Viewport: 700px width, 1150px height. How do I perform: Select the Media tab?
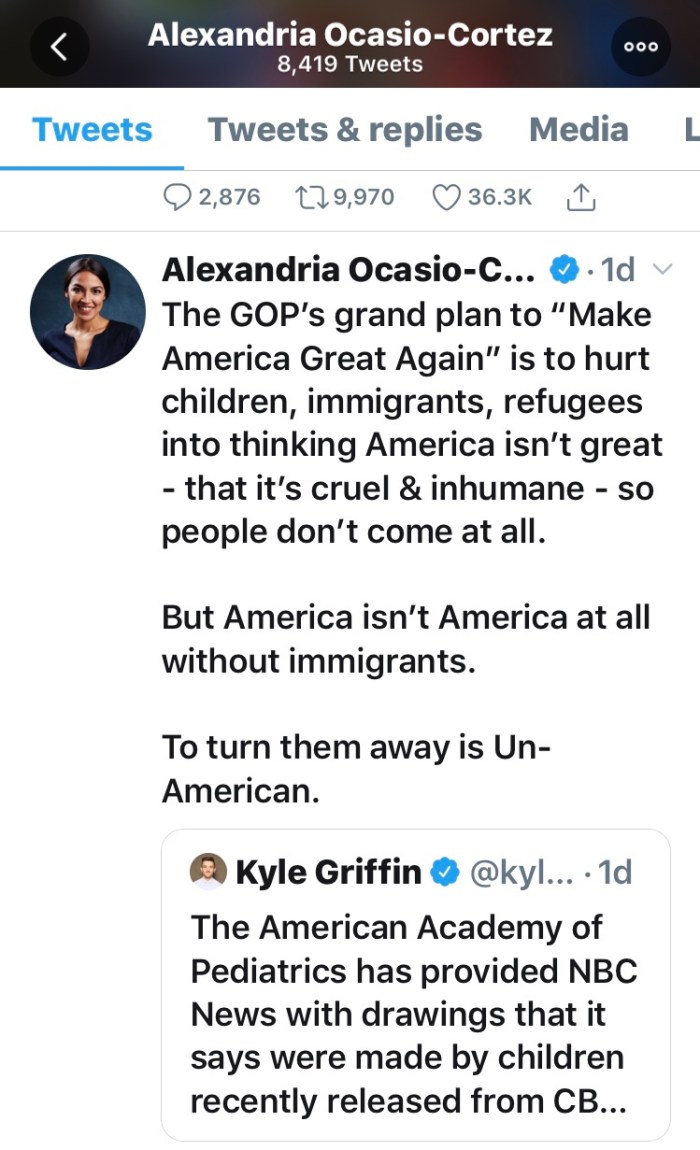click(578, 130)
